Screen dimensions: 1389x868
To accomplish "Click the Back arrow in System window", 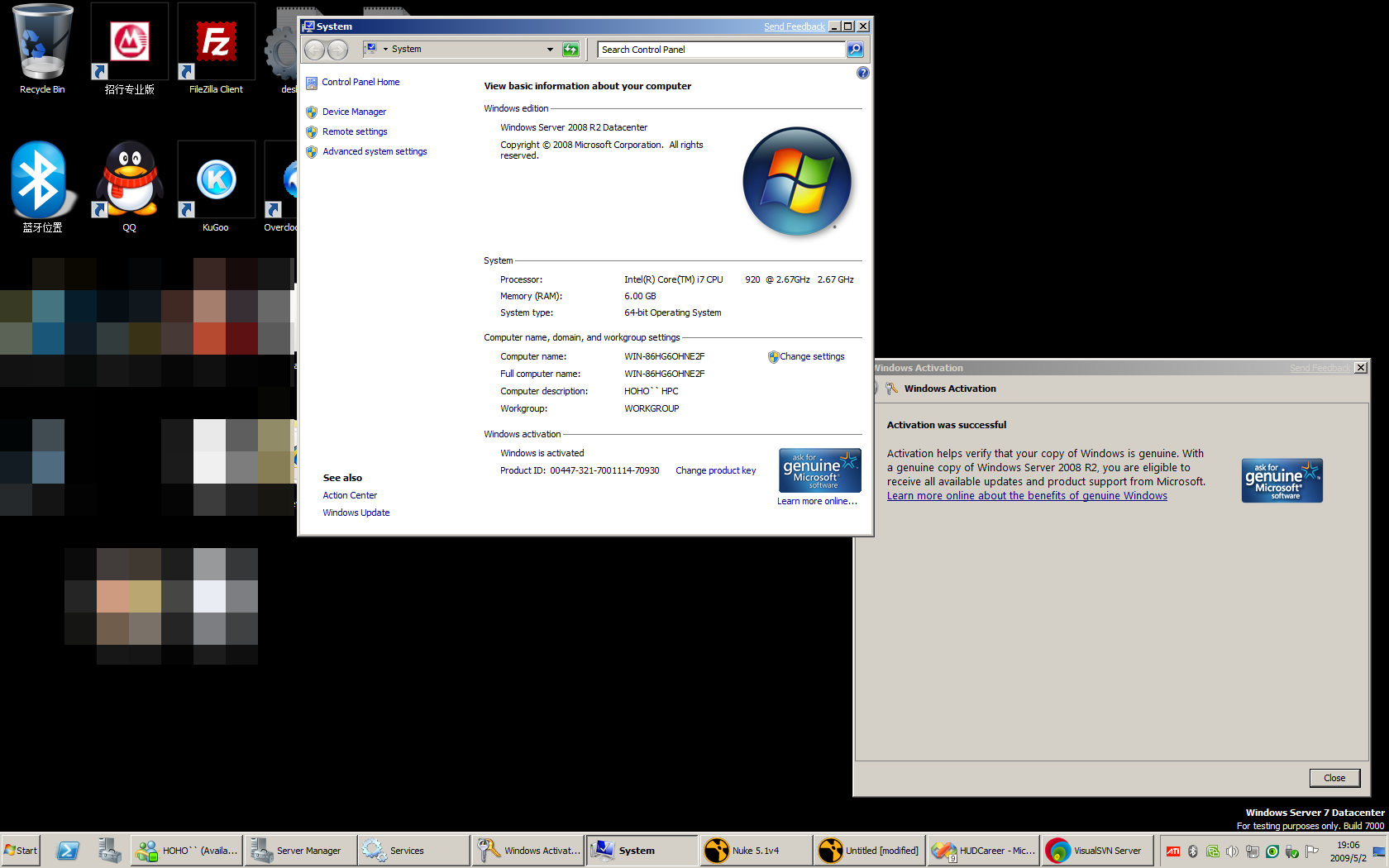I will click(x=315, y=50).
